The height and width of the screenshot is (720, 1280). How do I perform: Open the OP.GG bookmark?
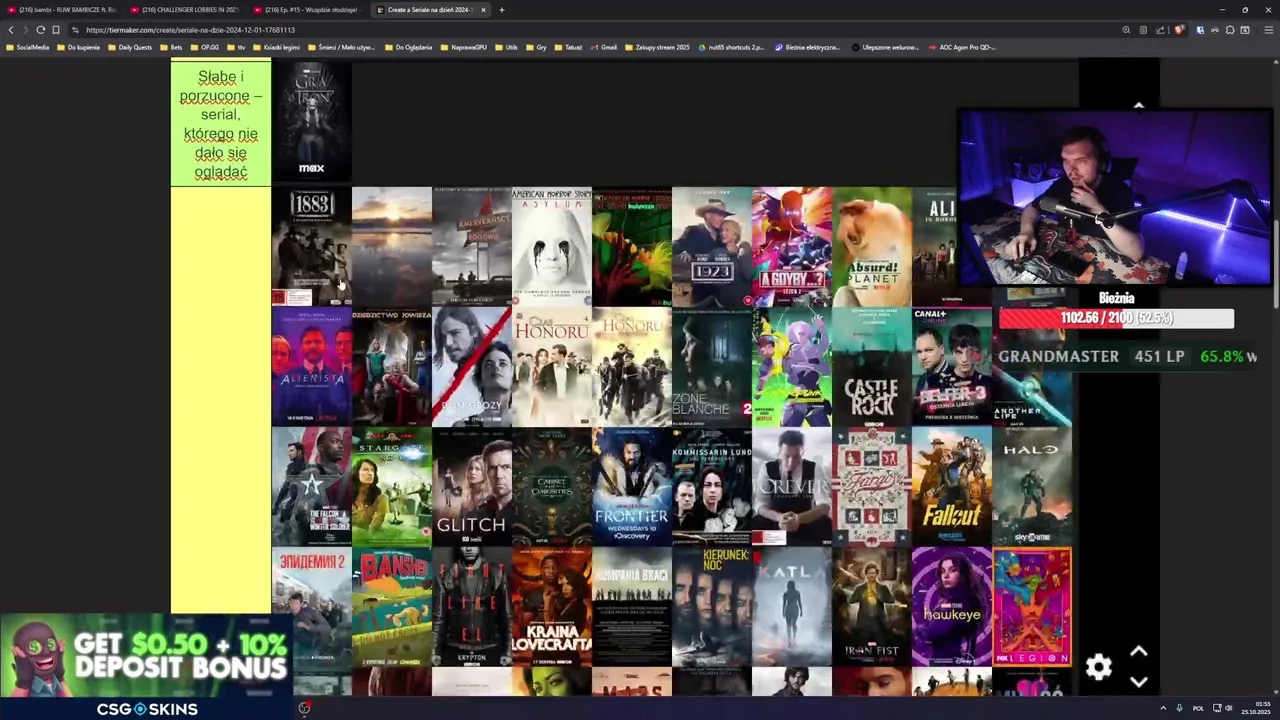point(205,47)
